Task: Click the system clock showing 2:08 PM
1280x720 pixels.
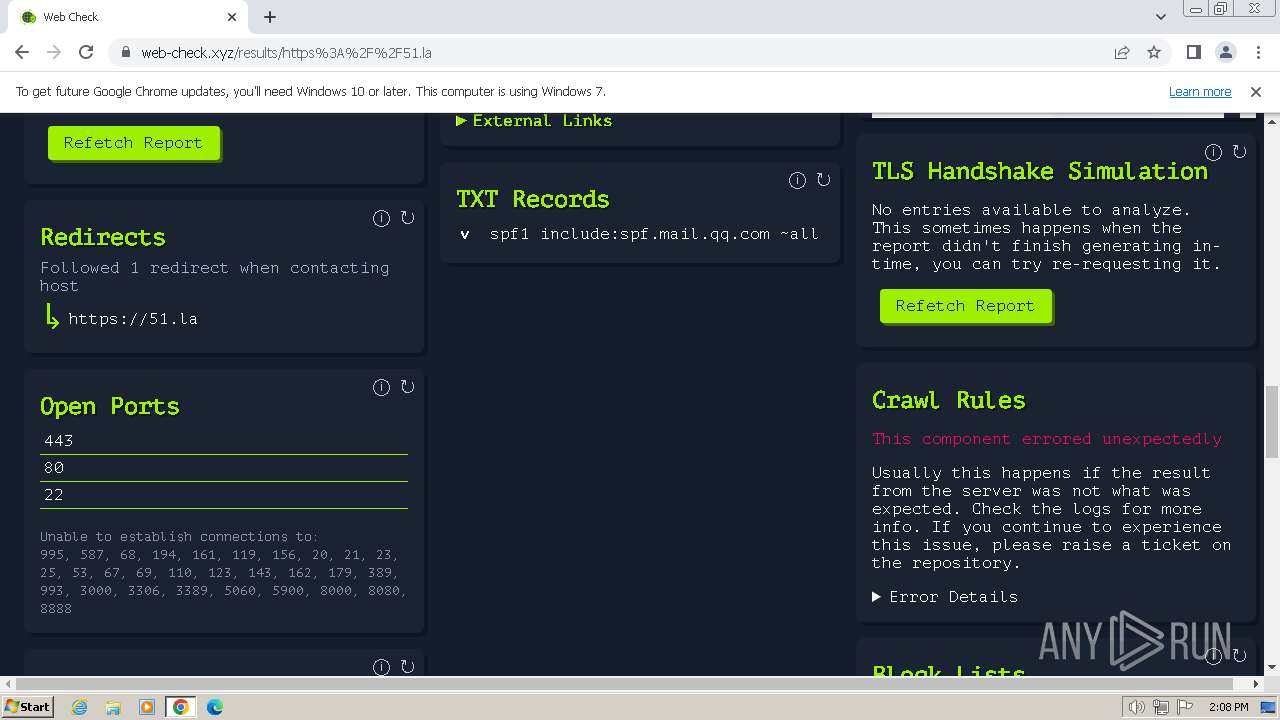Action: click(1228, 707)
